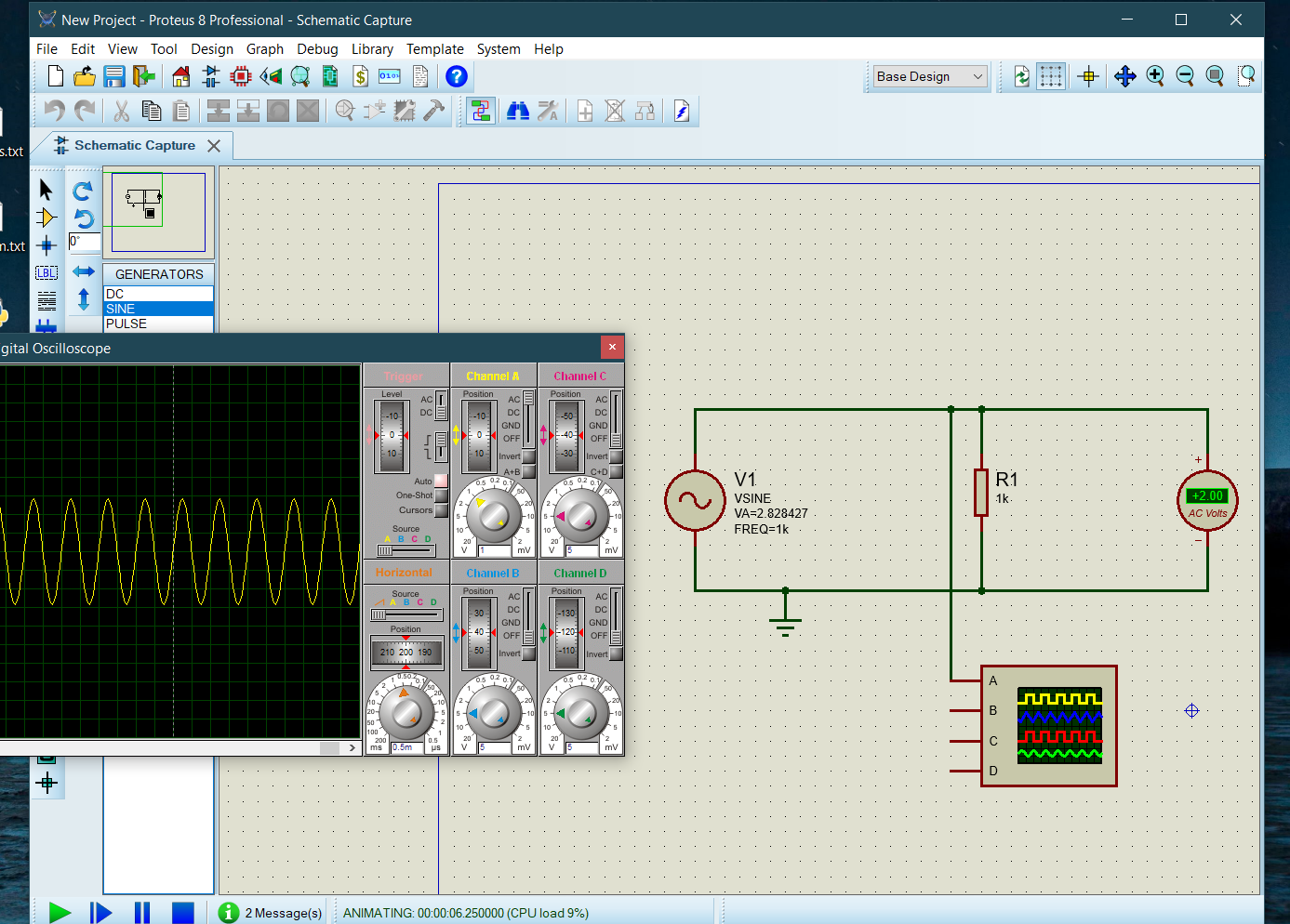Open a project with the folder icon

(x=85, y=76)
